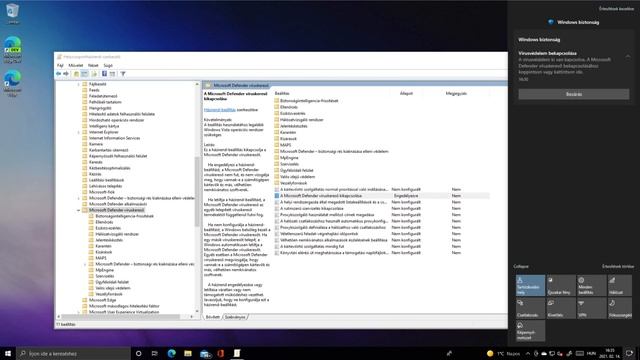
Task: Open the Csatlakozás quick action tile
Action: [x=530, y=308]
